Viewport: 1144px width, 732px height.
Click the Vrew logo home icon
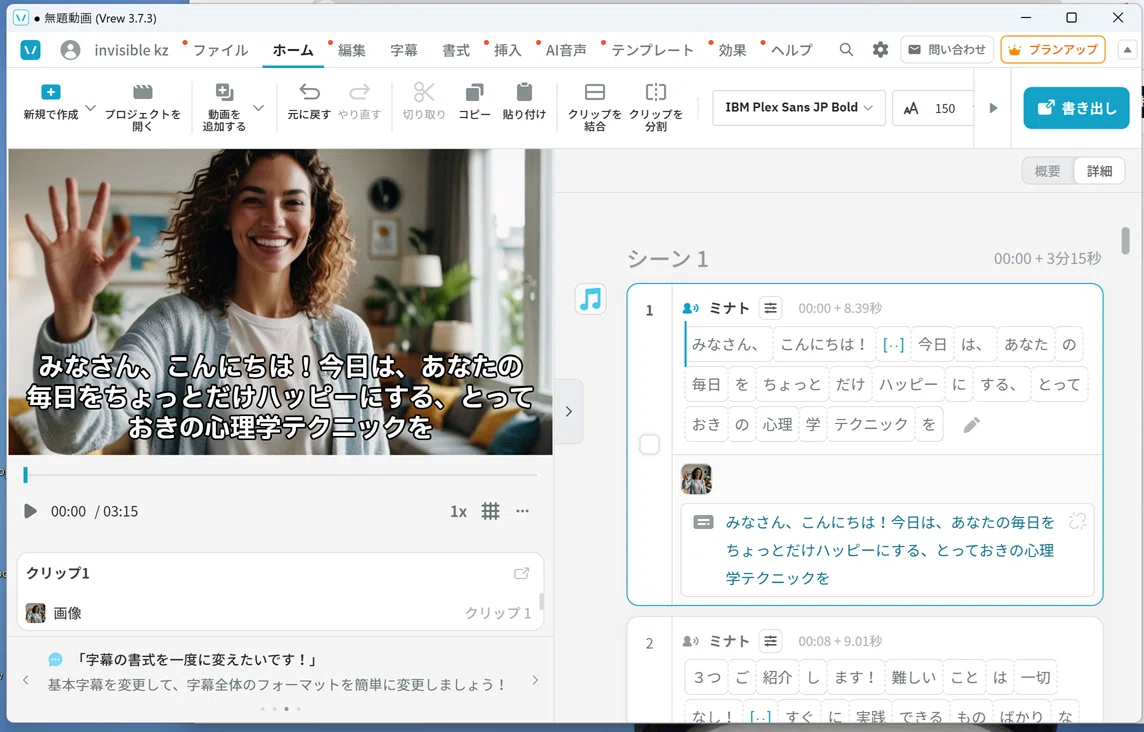pyautogui.click(x=30, y=50)
